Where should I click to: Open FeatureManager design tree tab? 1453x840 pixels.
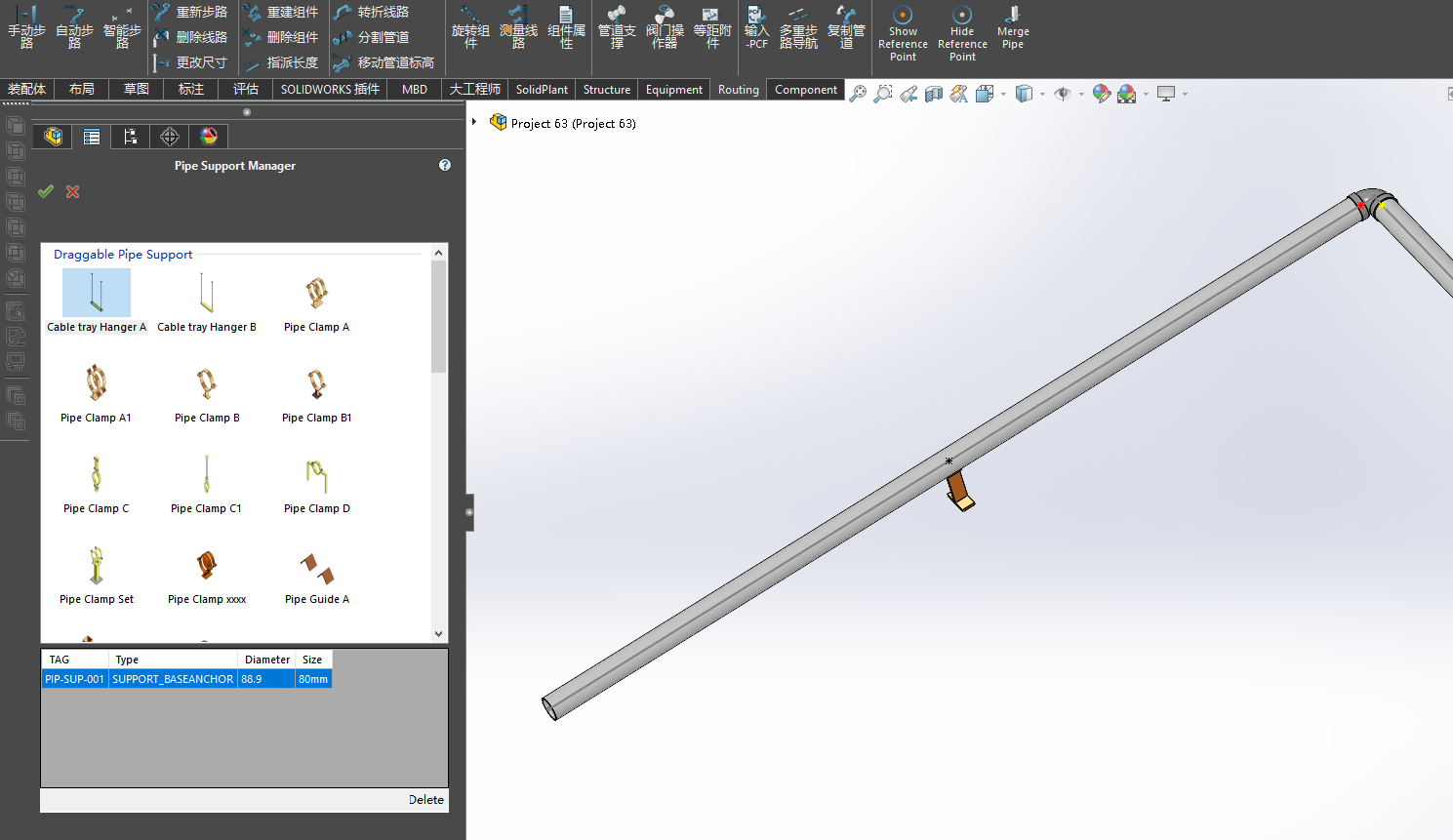[x=53, y=137]
